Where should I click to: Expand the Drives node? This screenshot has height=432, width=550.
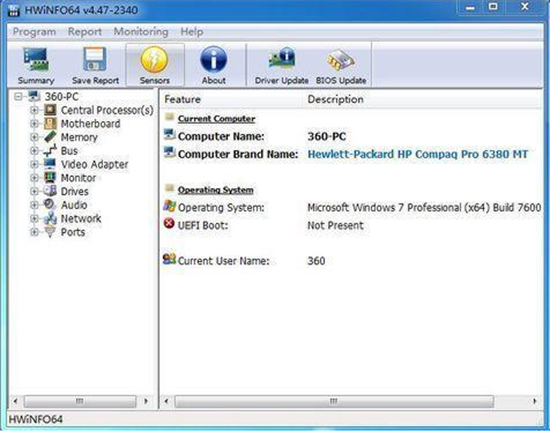point(34,191)
